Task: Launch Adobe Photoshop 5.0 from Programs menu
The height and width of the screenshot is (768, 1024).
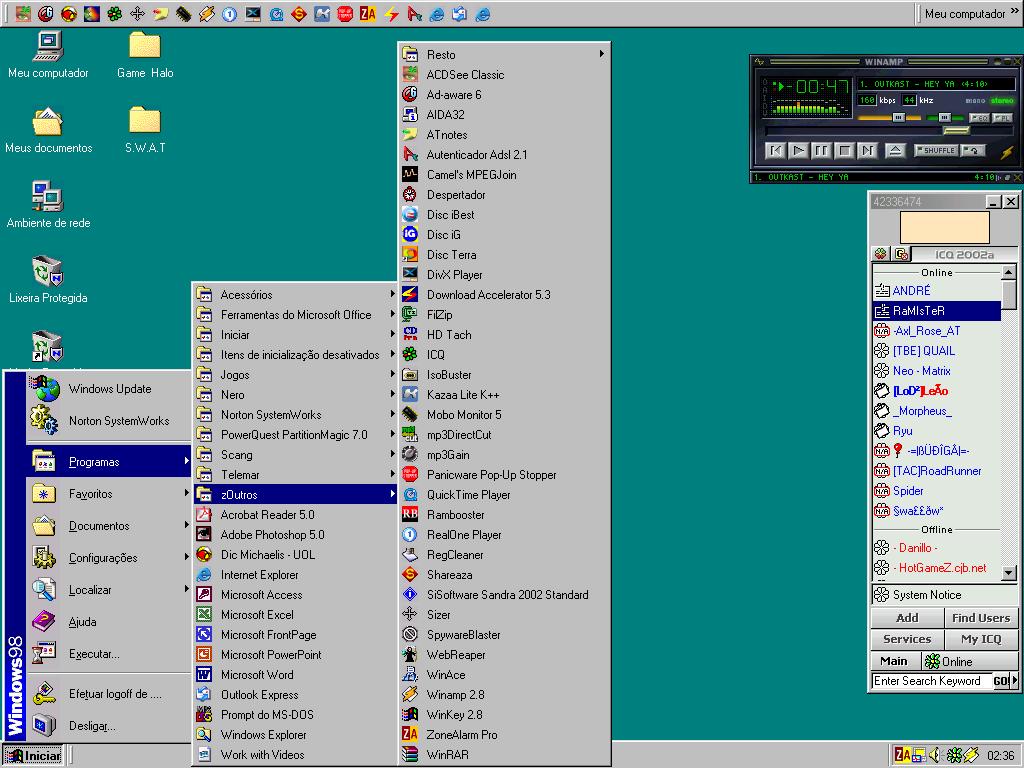Action: (295, 535)
